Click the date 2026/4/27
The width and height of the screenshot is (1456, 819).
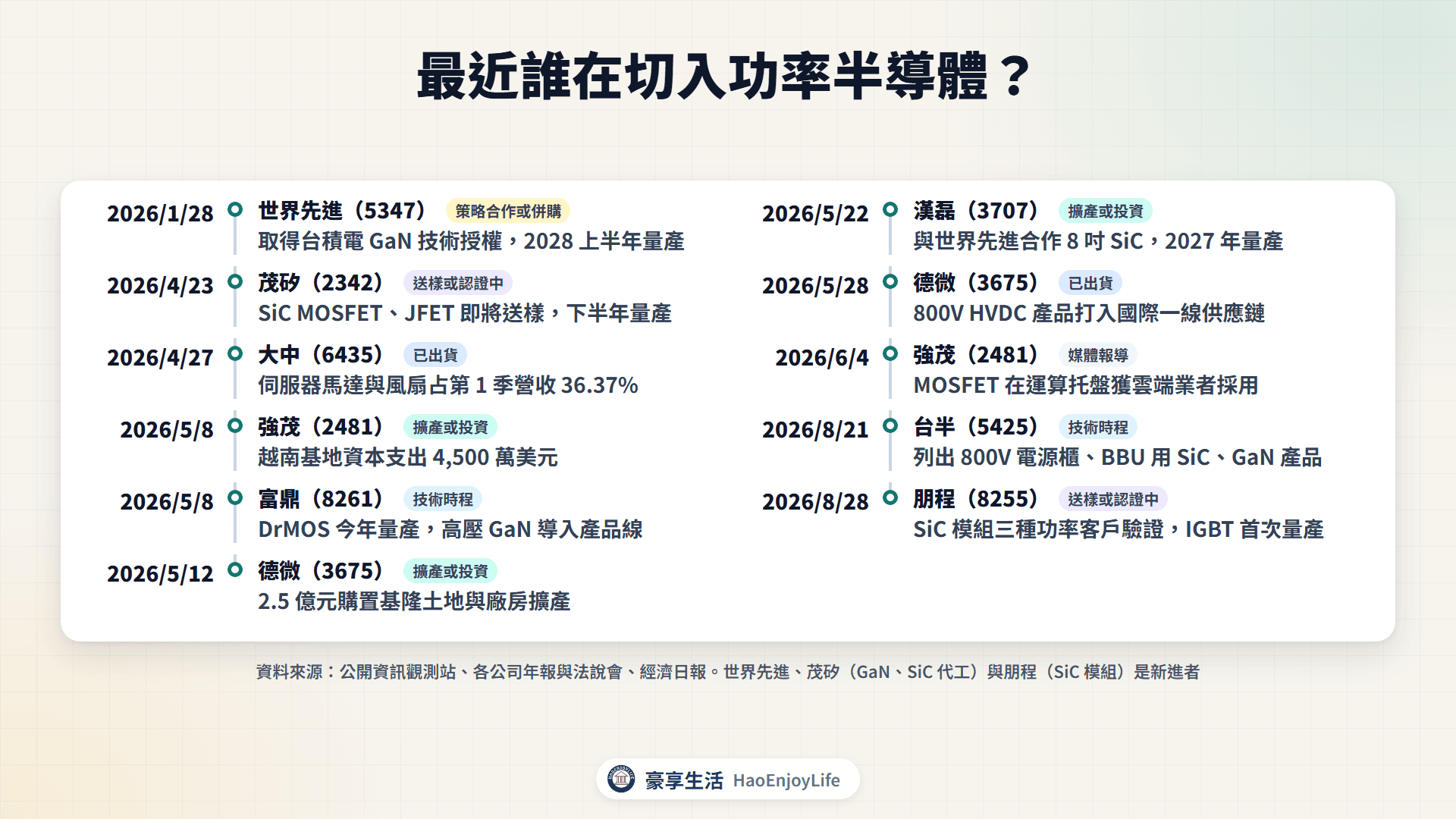pyautogui.click(x=160, y=358)
